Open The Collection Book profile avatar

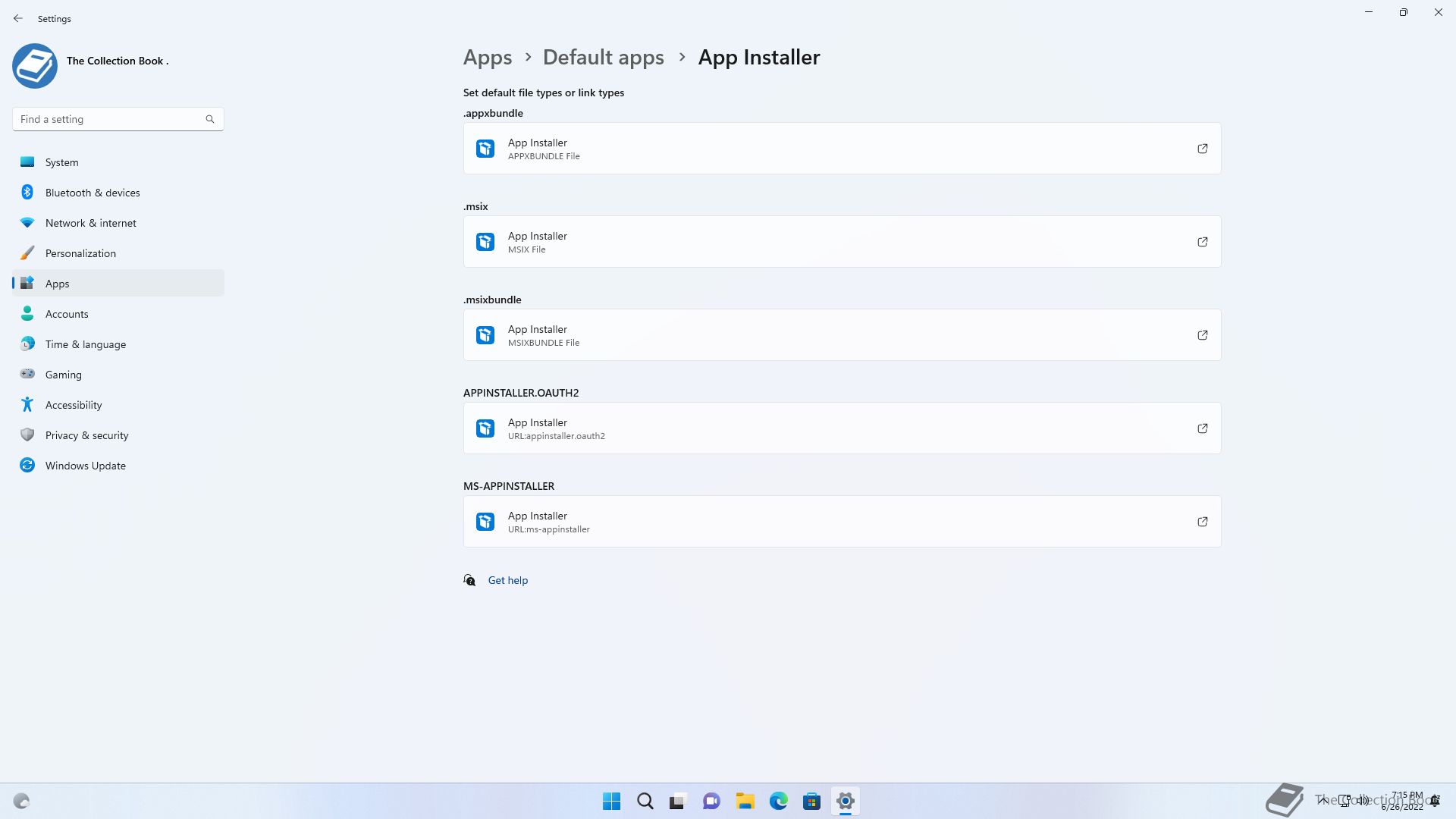point(35,66)
